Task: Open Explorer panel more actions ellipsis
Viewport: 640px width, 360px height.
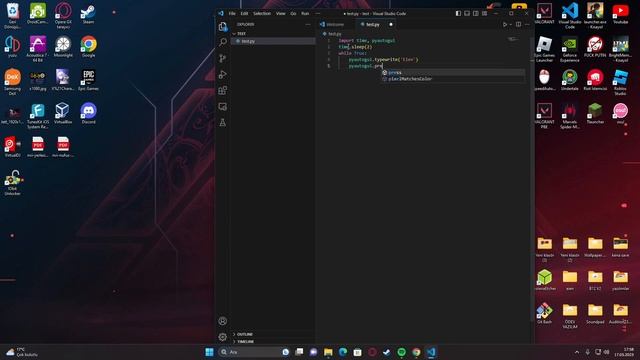Action: click(x=308, y=24)
